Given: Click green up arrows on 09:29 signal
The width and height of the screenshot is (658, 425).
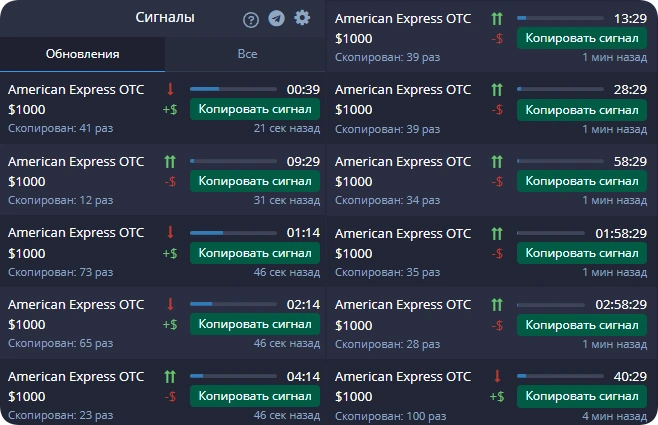Looking at the screenshot, I should point(170,162).
